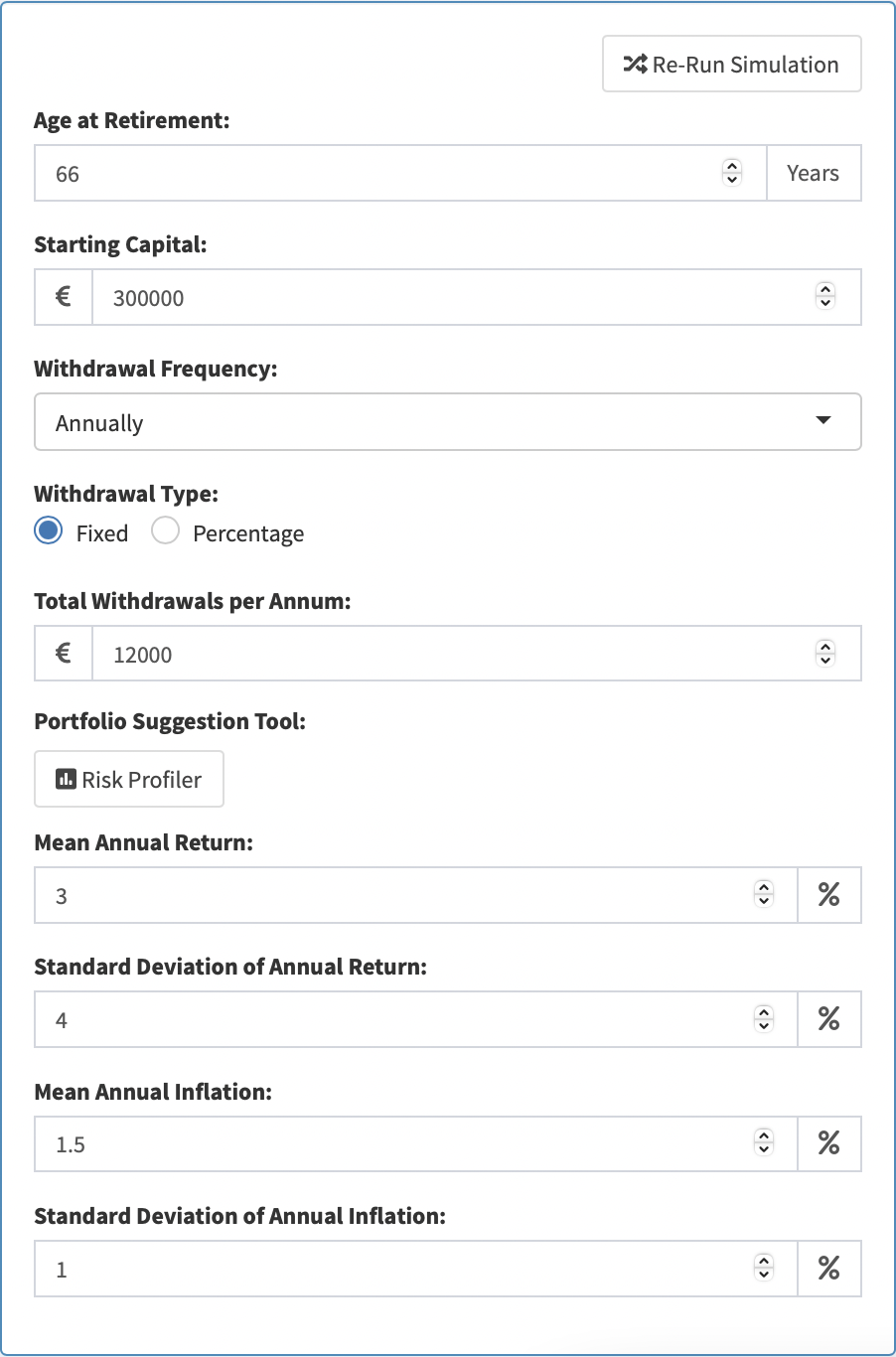Click the percent symbol for Mean Annual Return
Image resolution: width=896 pixels, height=1357 pixels.
(829, 895)
